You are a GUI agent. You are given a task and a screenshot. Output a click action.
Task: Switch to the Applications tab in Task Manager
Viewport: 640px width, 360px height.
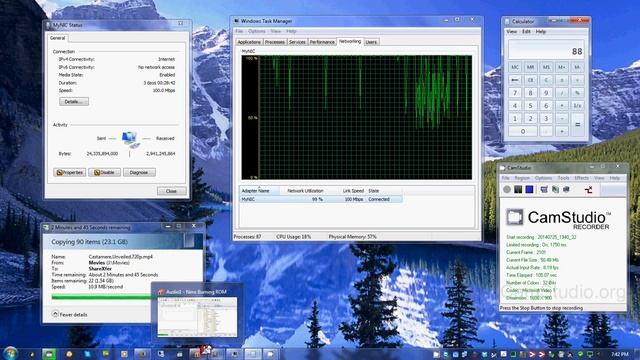pos(249,42)
